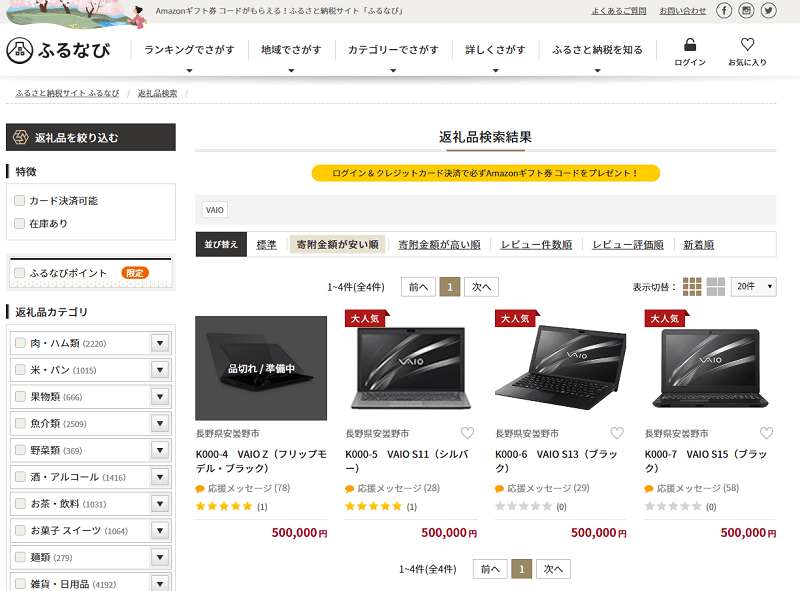
Task: Open the Instagram social icon
Action: click(746, 10)
